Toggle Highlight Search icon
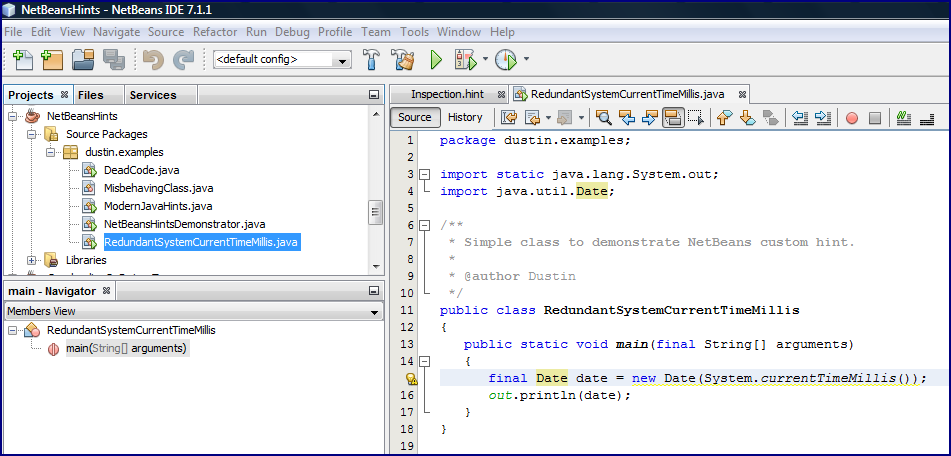The image size is (951, 456). pos(673,118)
